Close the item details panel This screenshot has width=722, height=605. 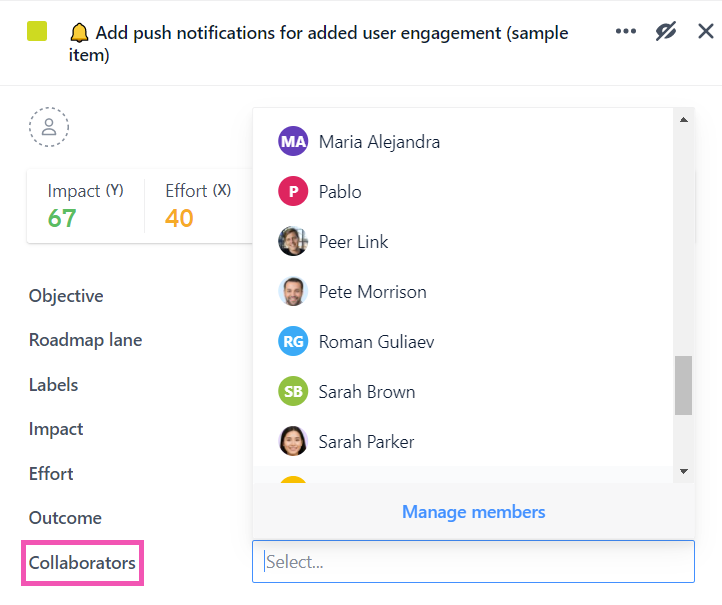pos(705,31)
